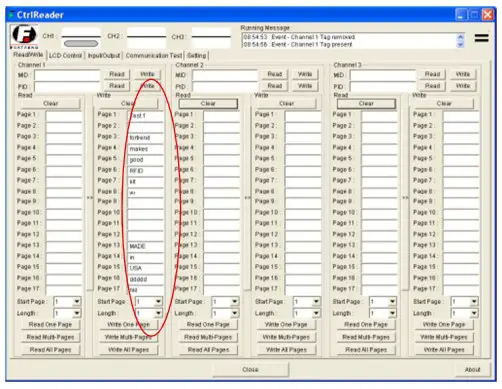Click the CH1 tag status indicator
The width and height of the screenshot is (502, 389).
81,44
